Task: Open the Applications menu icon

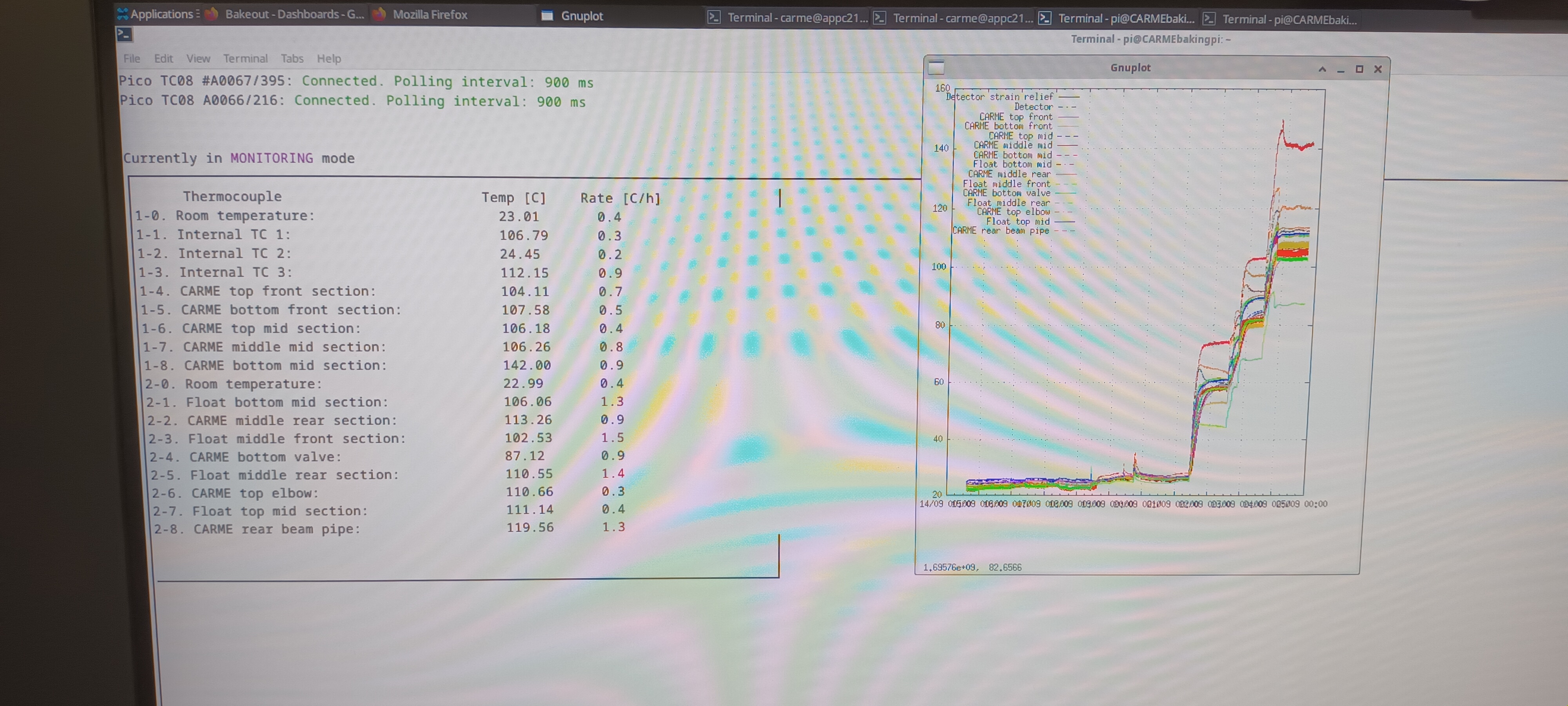Action: (x=122, y=13)
